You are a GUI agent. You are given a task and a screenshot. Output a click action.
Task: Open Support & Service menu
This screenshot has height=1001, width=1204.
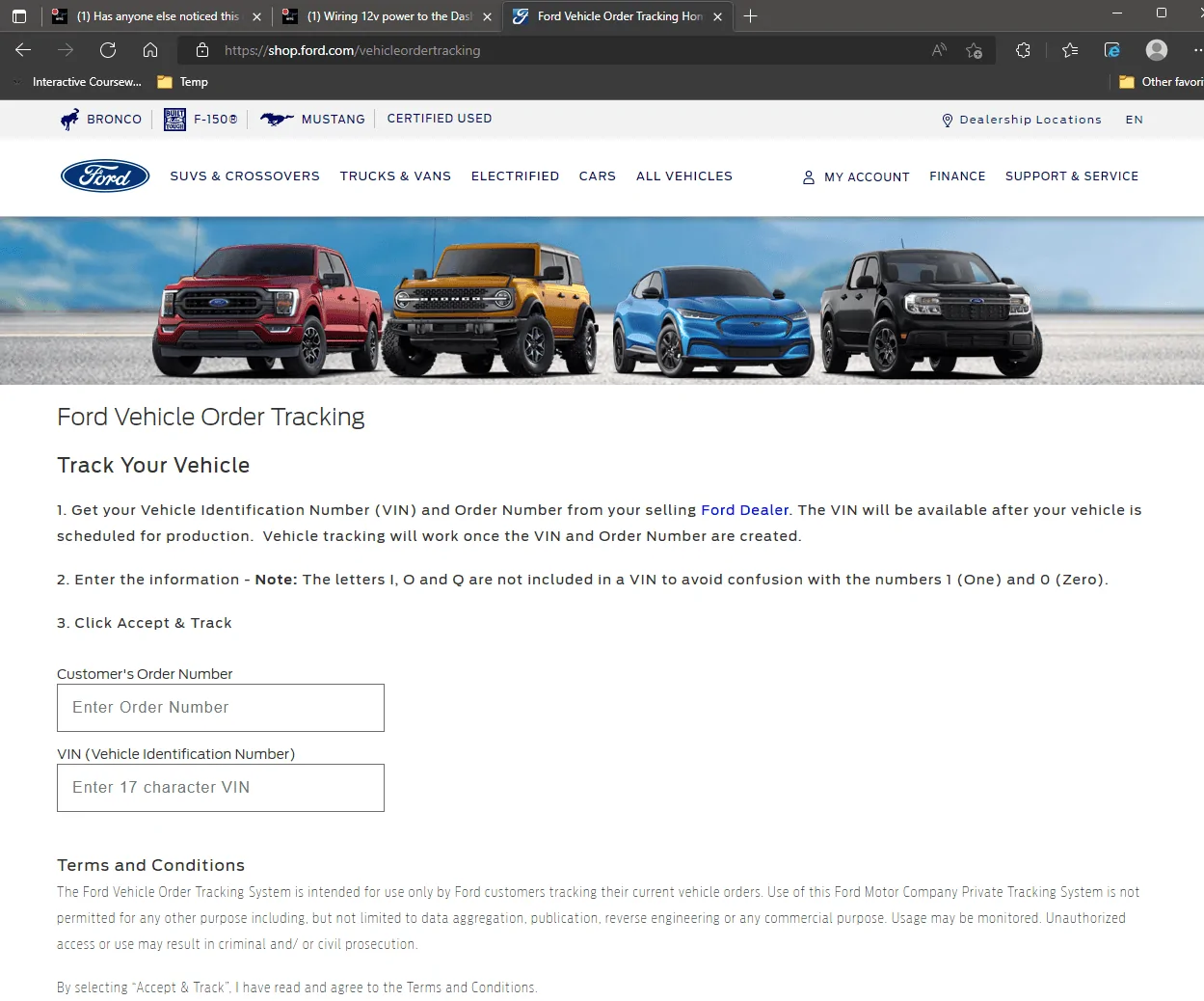coord(1072,176)
